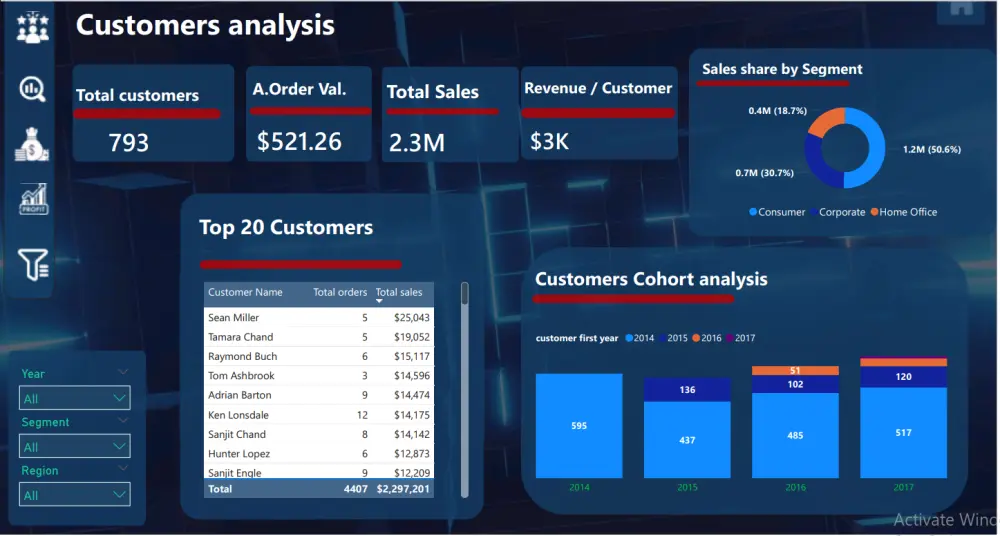Click the 2017 bar segment showing 517
This screenshot has height=536, width=1000.
pos(904,433)
